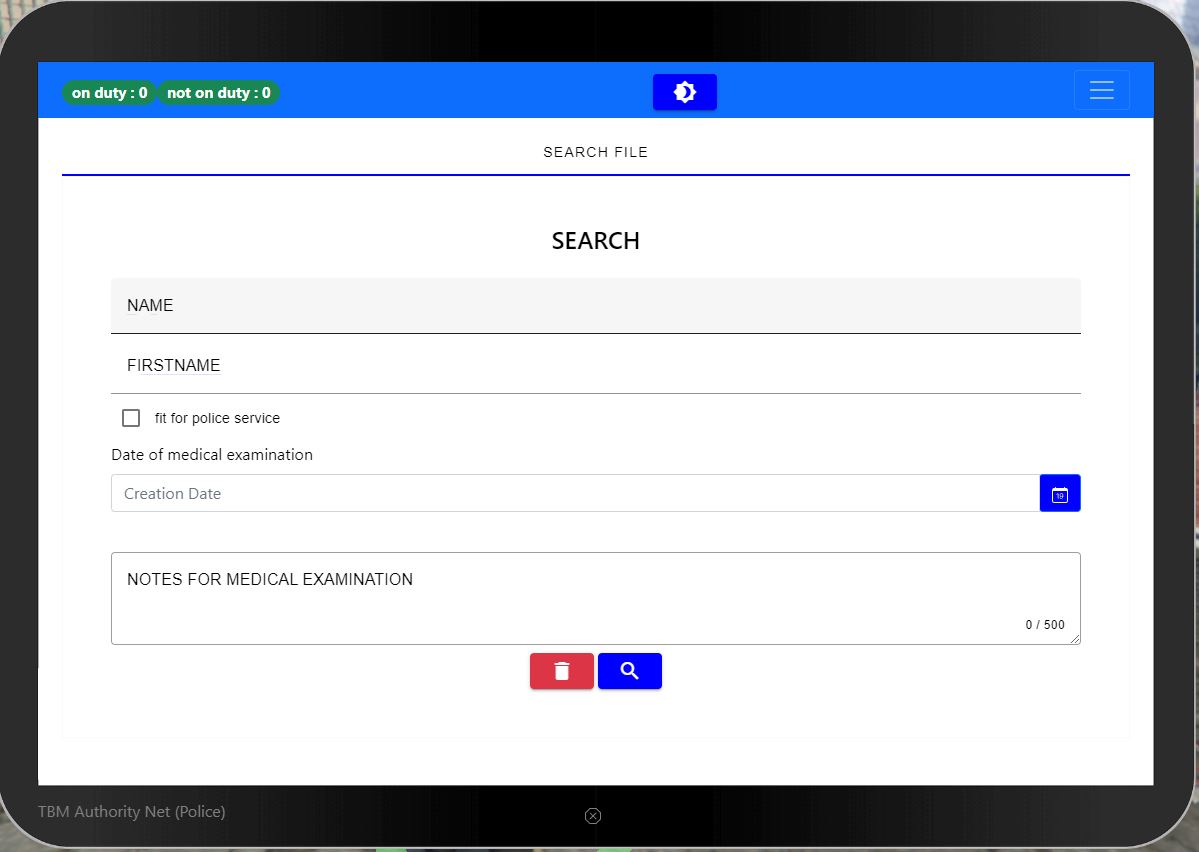Click the 0 / 500 character counter
The image size is (1199, 852).
point(1045,625)
